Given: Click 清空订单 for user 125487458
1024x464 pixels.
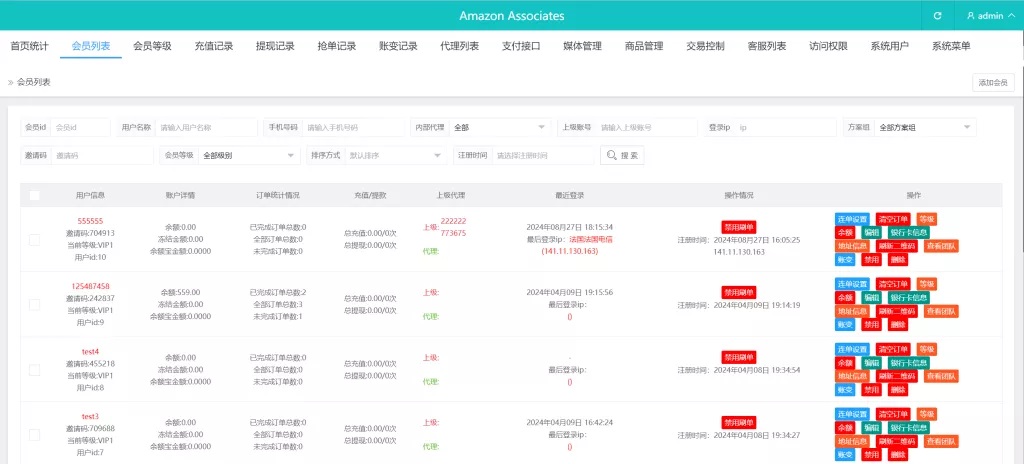Looking at the screenshot, I should tap(893, 284).
